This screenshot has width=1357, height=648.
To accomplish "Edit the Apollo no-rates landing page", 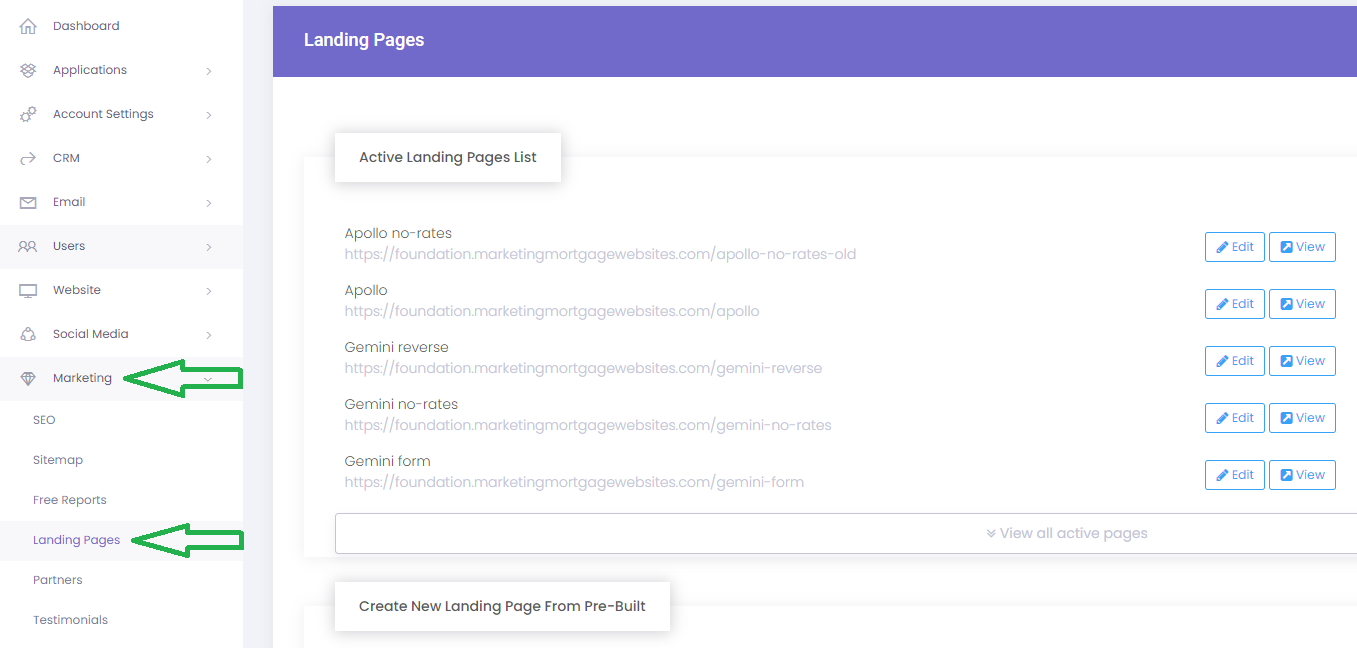I will tap(1234, 247).
